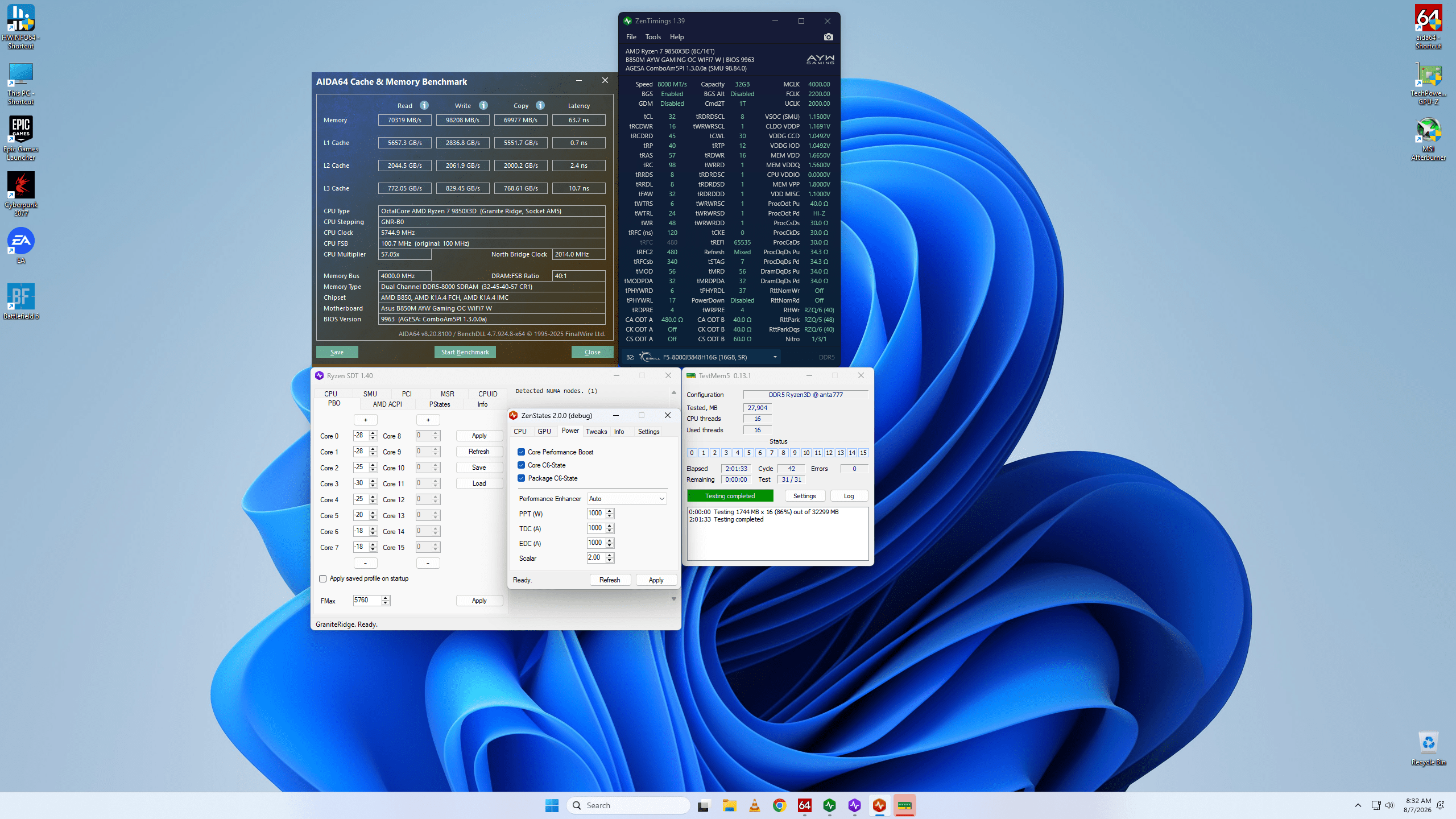Viewport: 1456px width, 819px height.
Task: Open TestMem5 Settings button
Action: [x=805, y=496]
